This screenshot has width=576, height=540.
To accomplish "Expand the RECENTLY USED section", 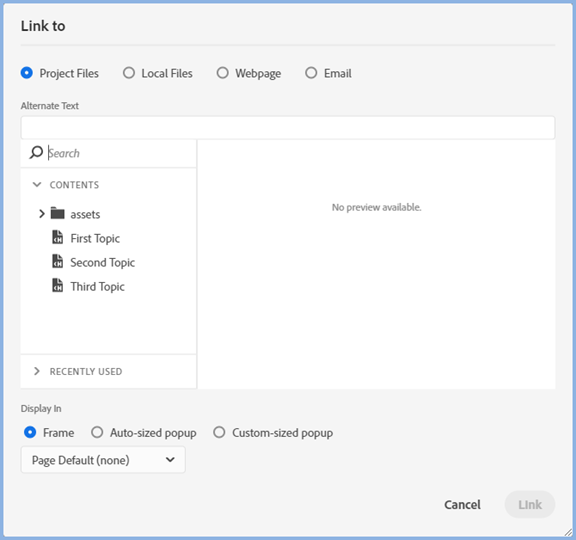I will click(36, 371).
